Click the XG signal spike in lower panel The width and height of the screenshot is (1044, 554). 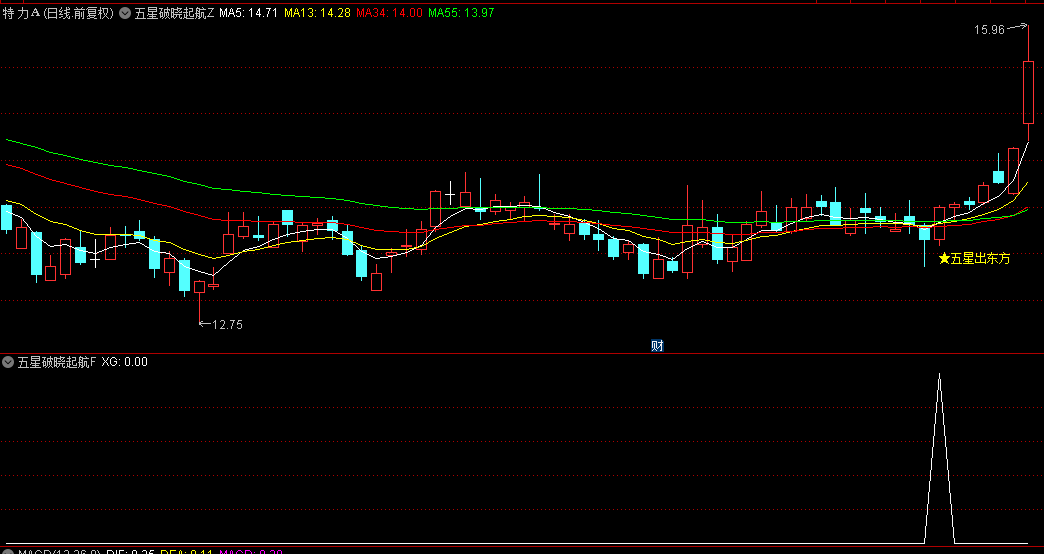click(x=939, y=458)
